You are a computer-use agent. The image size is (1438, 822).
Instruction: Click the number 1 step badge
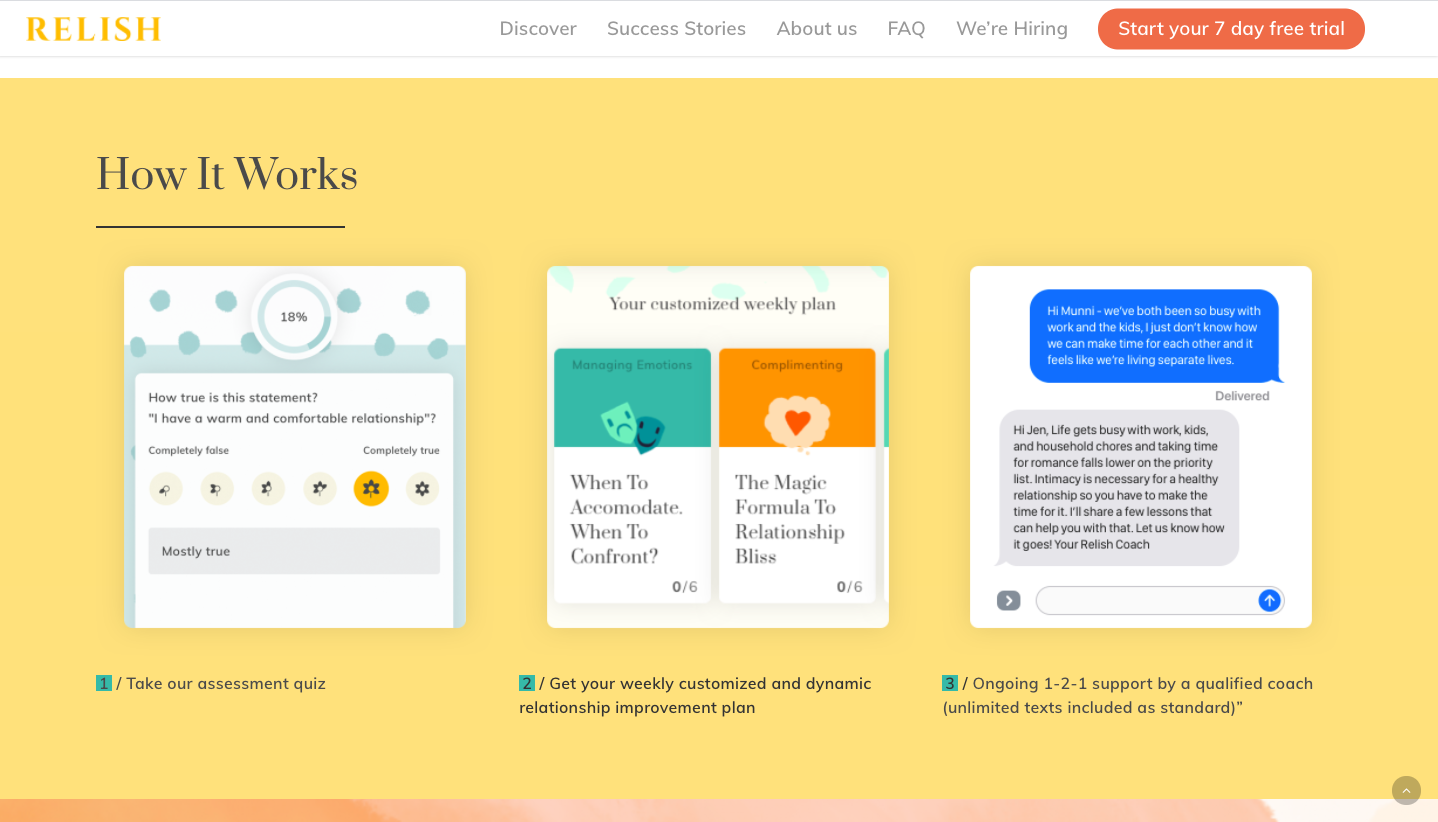(104, 683)
